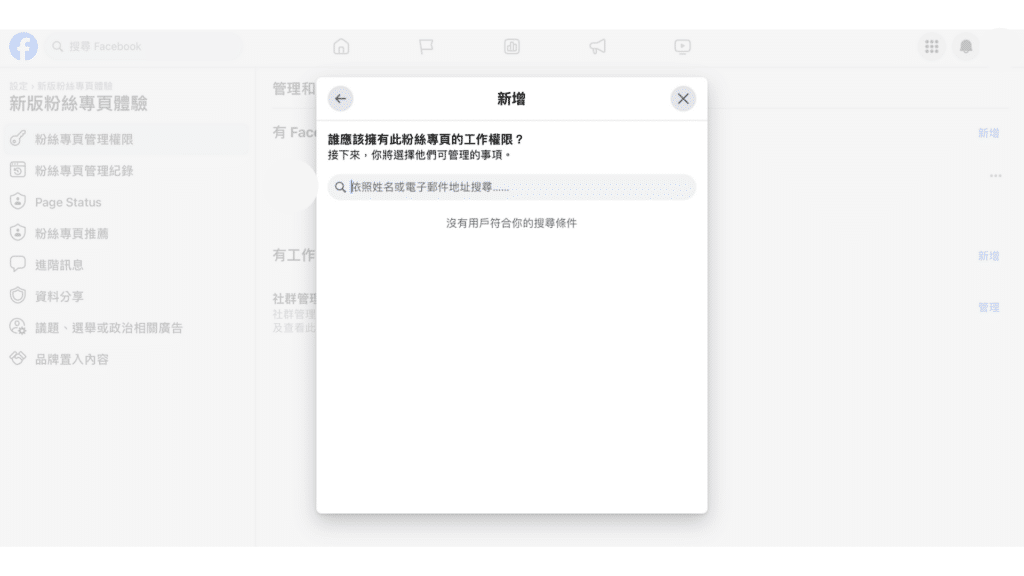Image resolution: width=1024 pixels, height=576 pixels.
Task: Click the 搜尋 Facebook search box
Action: (145, 46)
